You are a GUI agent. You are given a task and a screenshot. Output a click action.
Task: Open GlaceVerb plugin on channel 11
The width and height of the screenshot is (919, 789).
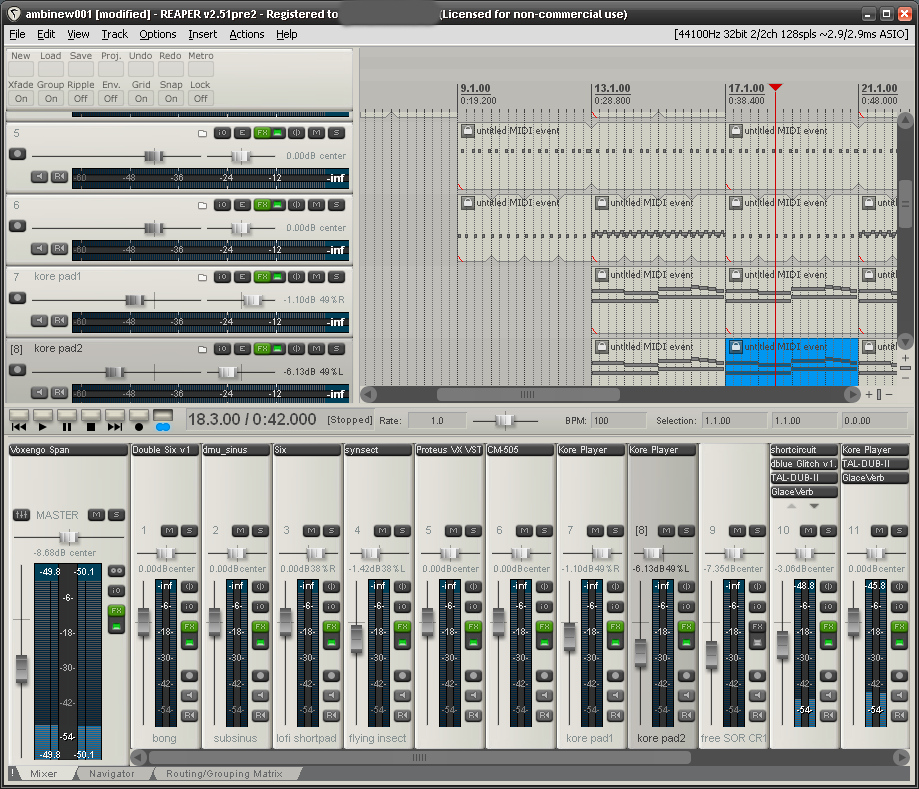(875, 478)
